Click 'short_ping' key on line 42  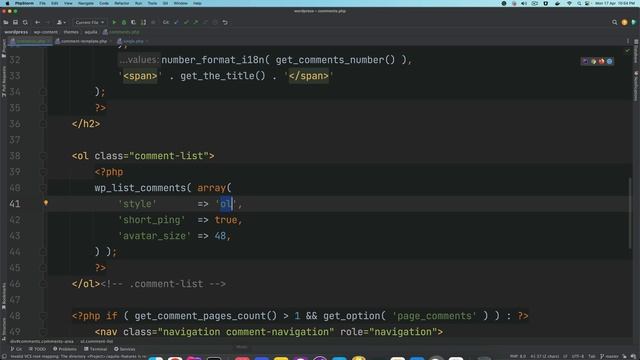click(151, 220)
